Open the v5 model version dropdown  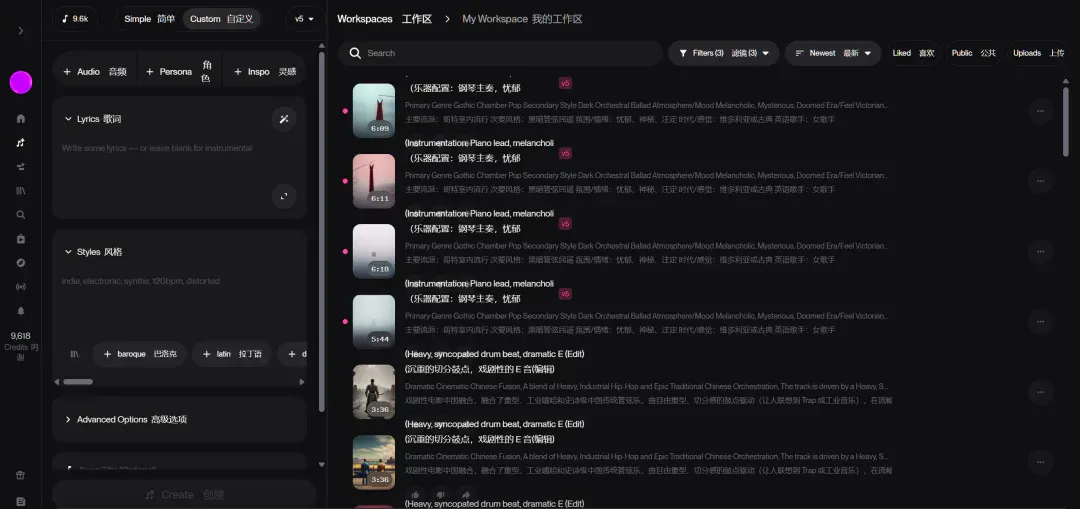(x=304, y=19)
